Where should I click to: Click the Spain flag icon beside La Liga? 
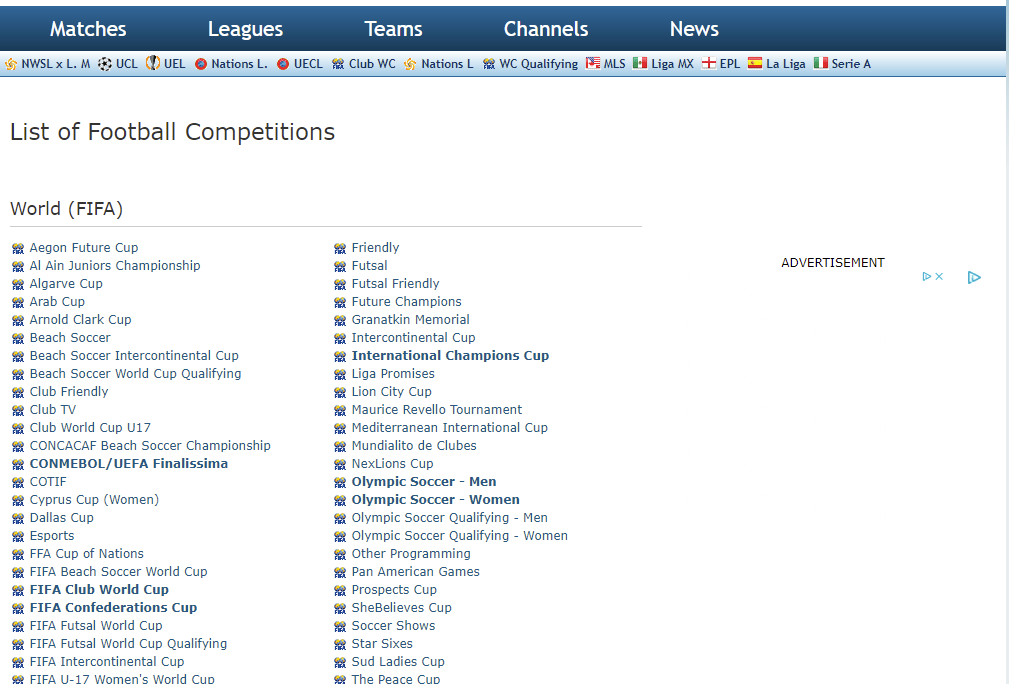[755, 63]
